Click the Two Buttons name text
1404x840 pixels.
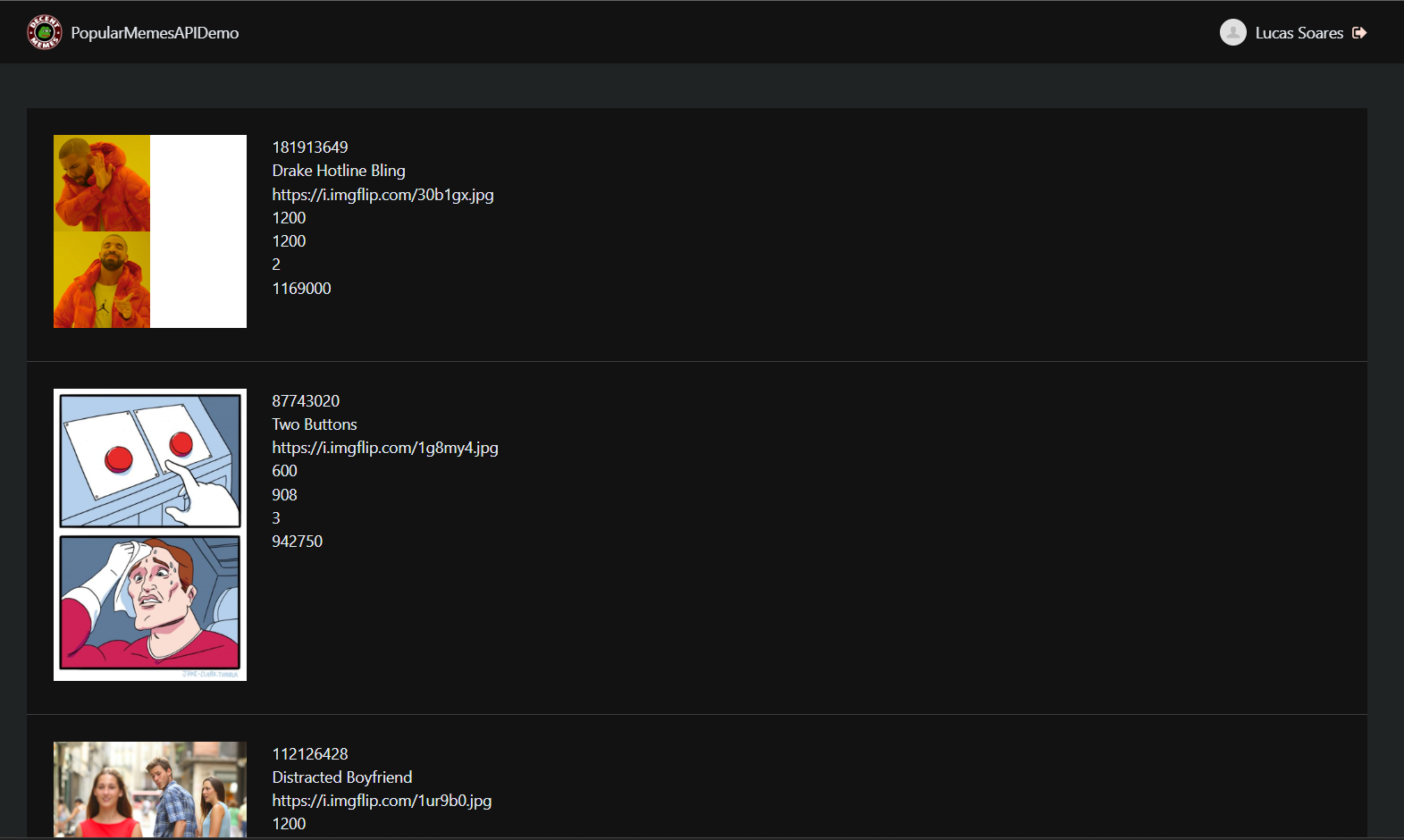pyautogui.click(x=315, y=424)
